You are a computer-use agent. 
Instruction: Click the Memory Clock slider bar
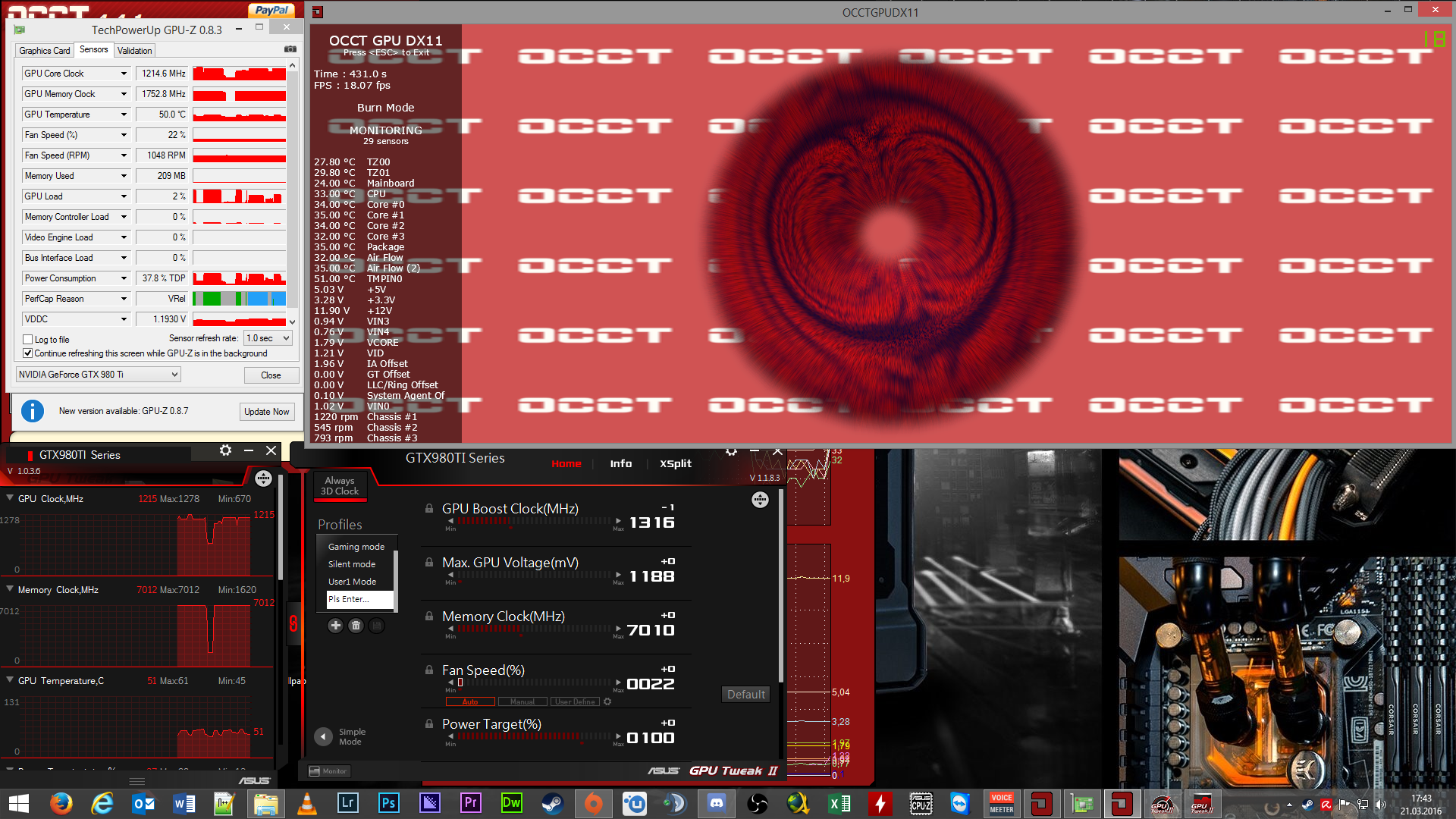pos(534,629)
